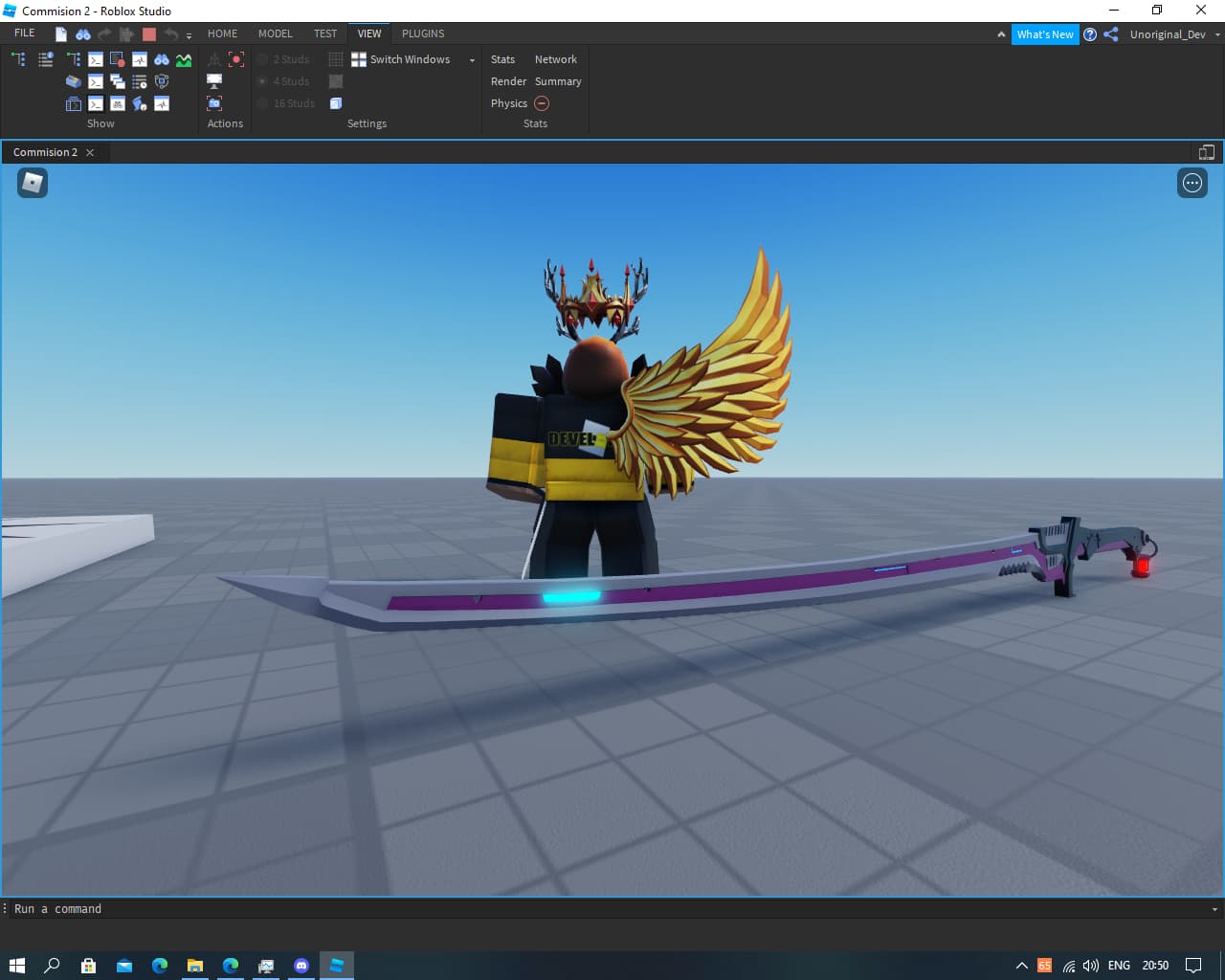Open File Explorer from the taskbar
Viewport: 1225px width, 980px height.
coord(194,966)
